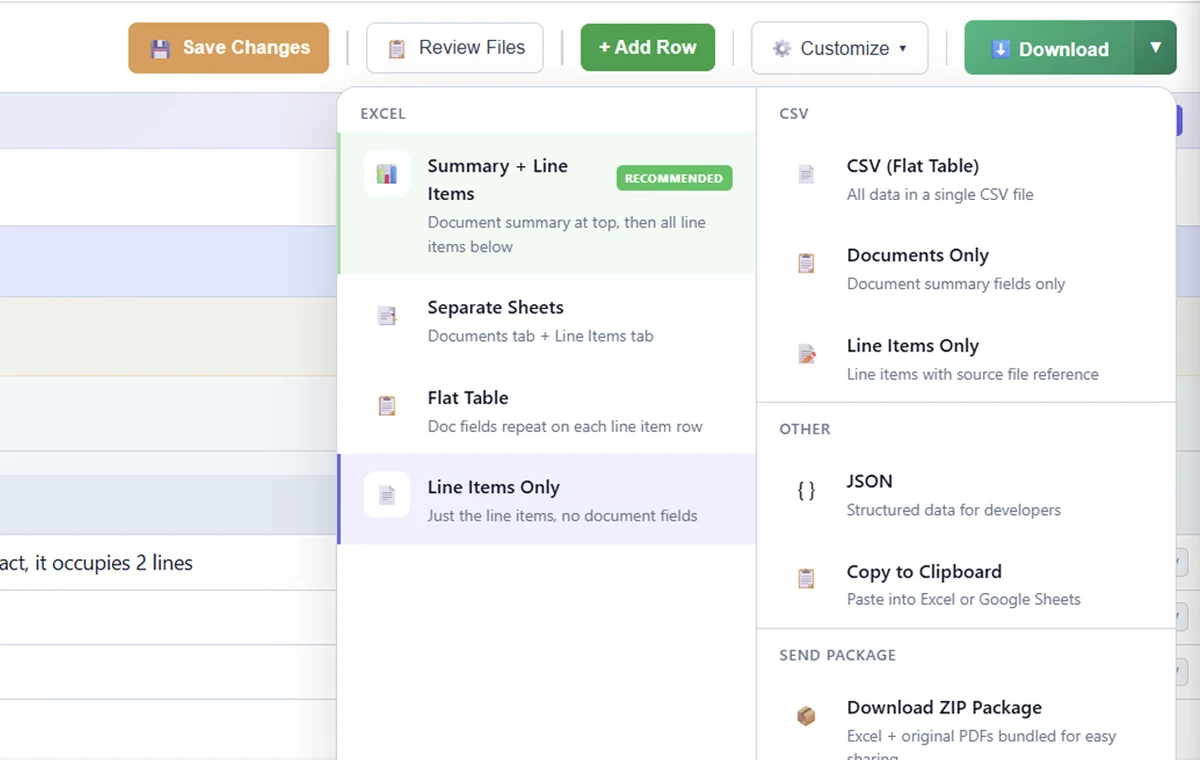
Task: Open the Customize dropdown
Action: pos(840,48)
